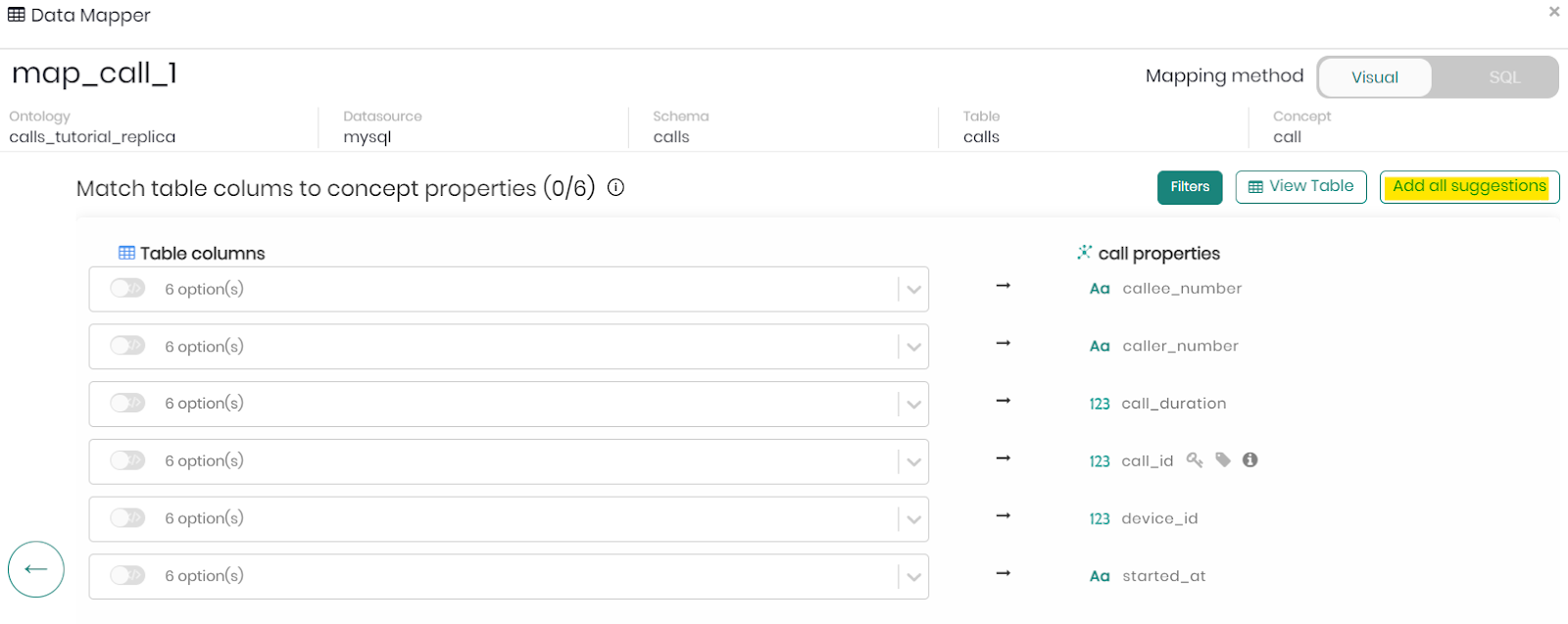Click the info icon beside call_id

tap(1250, 460)
